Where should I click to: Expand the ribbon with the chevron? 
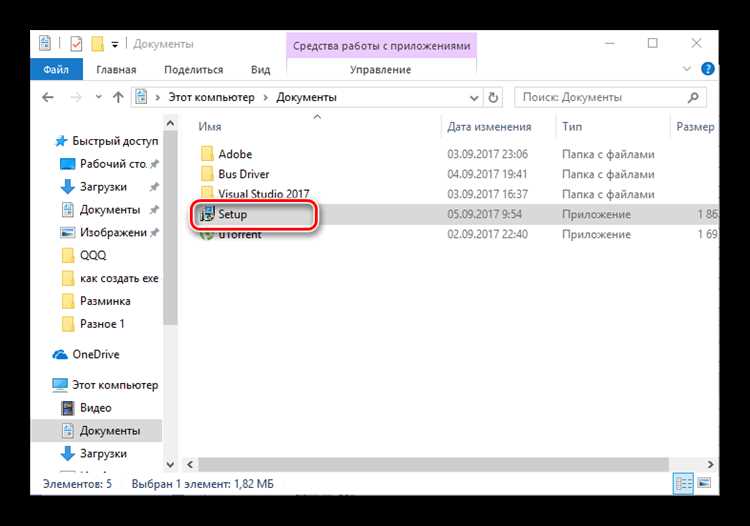pos(686,69)
